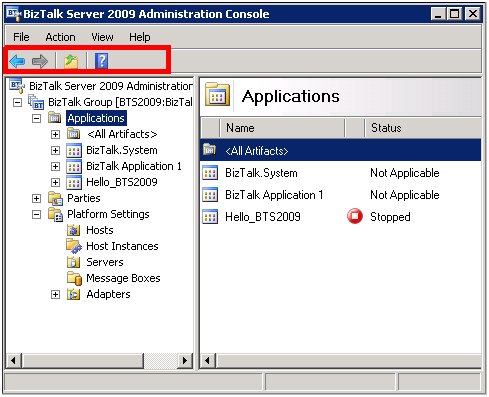Click the BizTalk Server 2009 Administration root node icon

(x=17, y=86)
